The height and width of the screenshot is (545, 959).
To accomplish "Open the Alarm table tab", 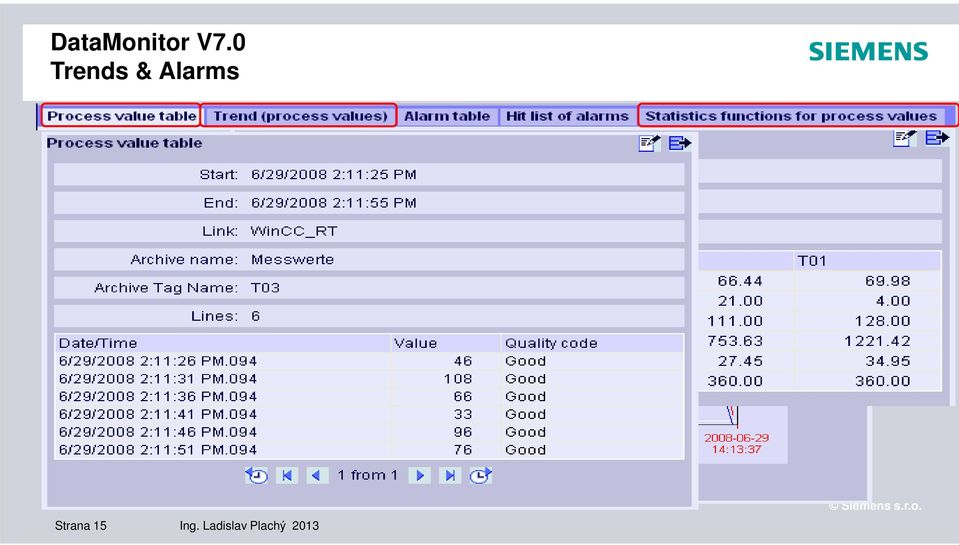I will 447,116.
